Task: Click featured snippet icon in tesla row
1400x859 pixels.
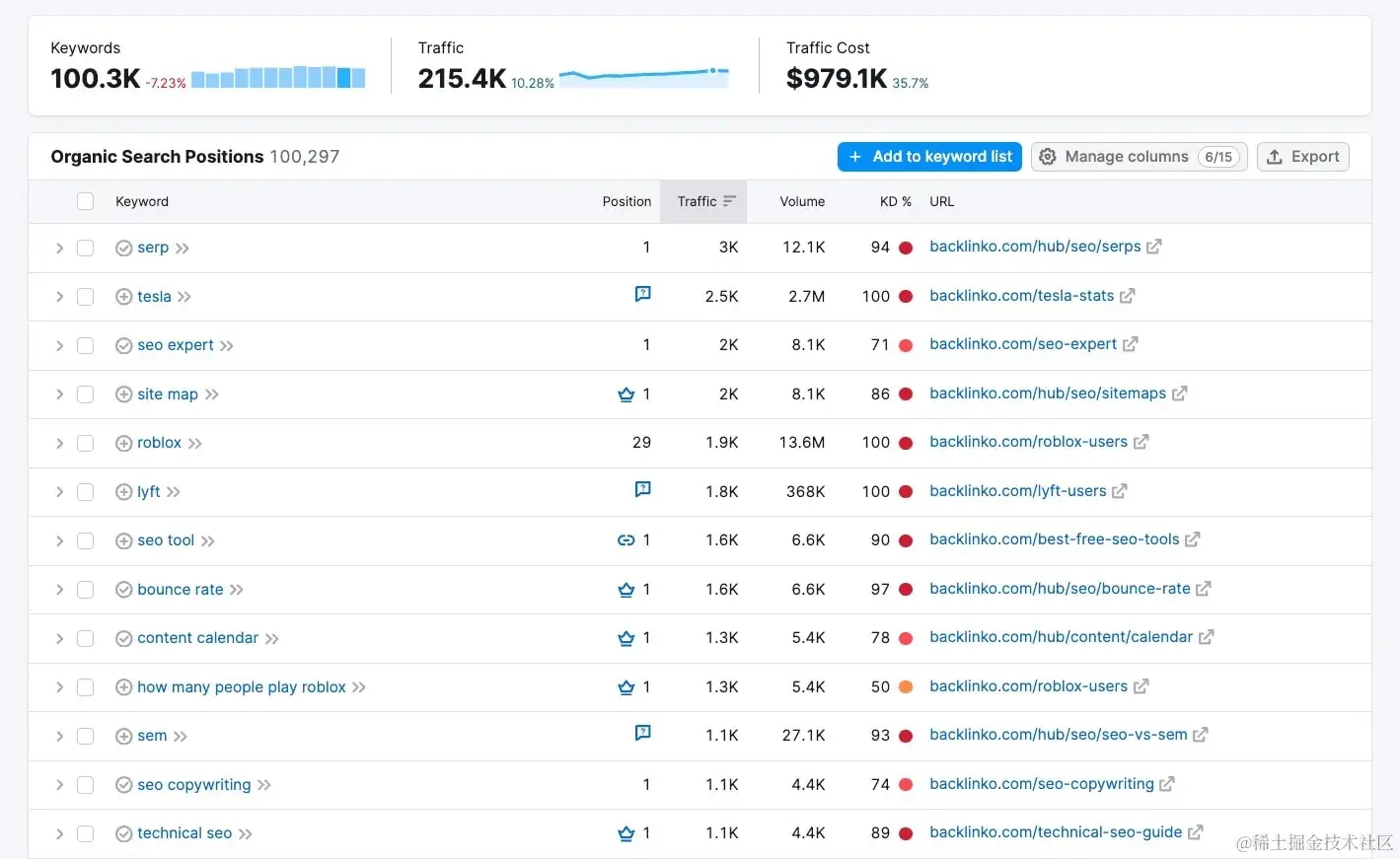Action: [642, 294]
